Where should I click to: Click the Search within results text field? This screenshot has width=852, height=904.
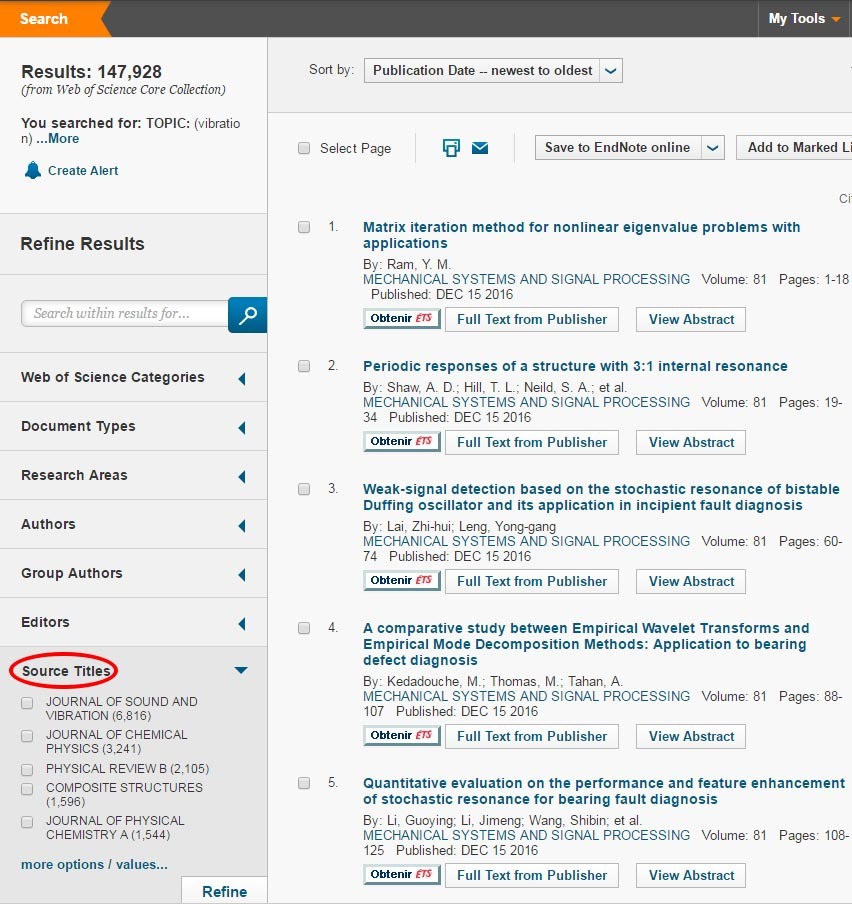coord(125,314)
